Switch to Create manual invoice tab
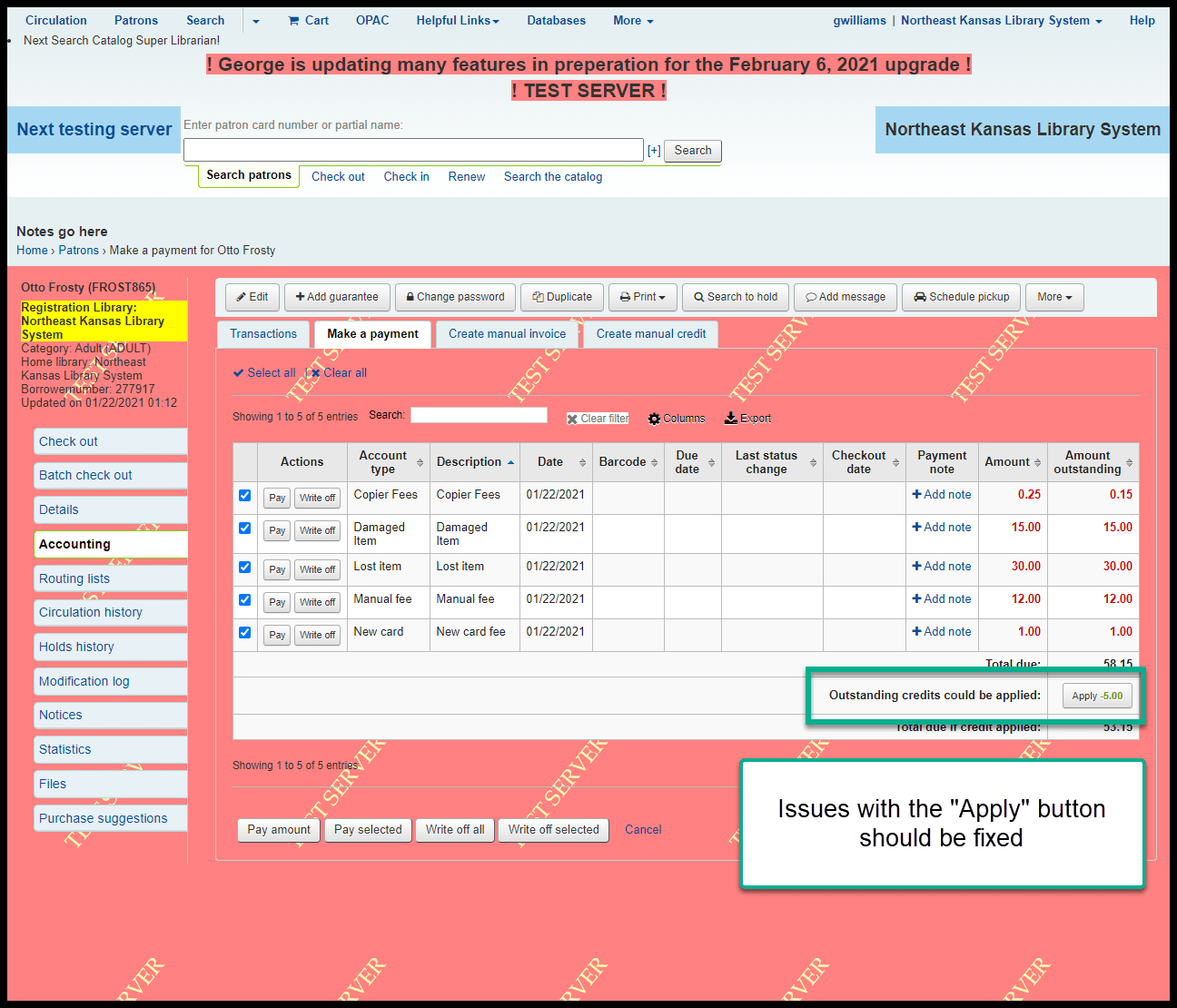The image size is (1177, 1008). click(x=507, y=334)
